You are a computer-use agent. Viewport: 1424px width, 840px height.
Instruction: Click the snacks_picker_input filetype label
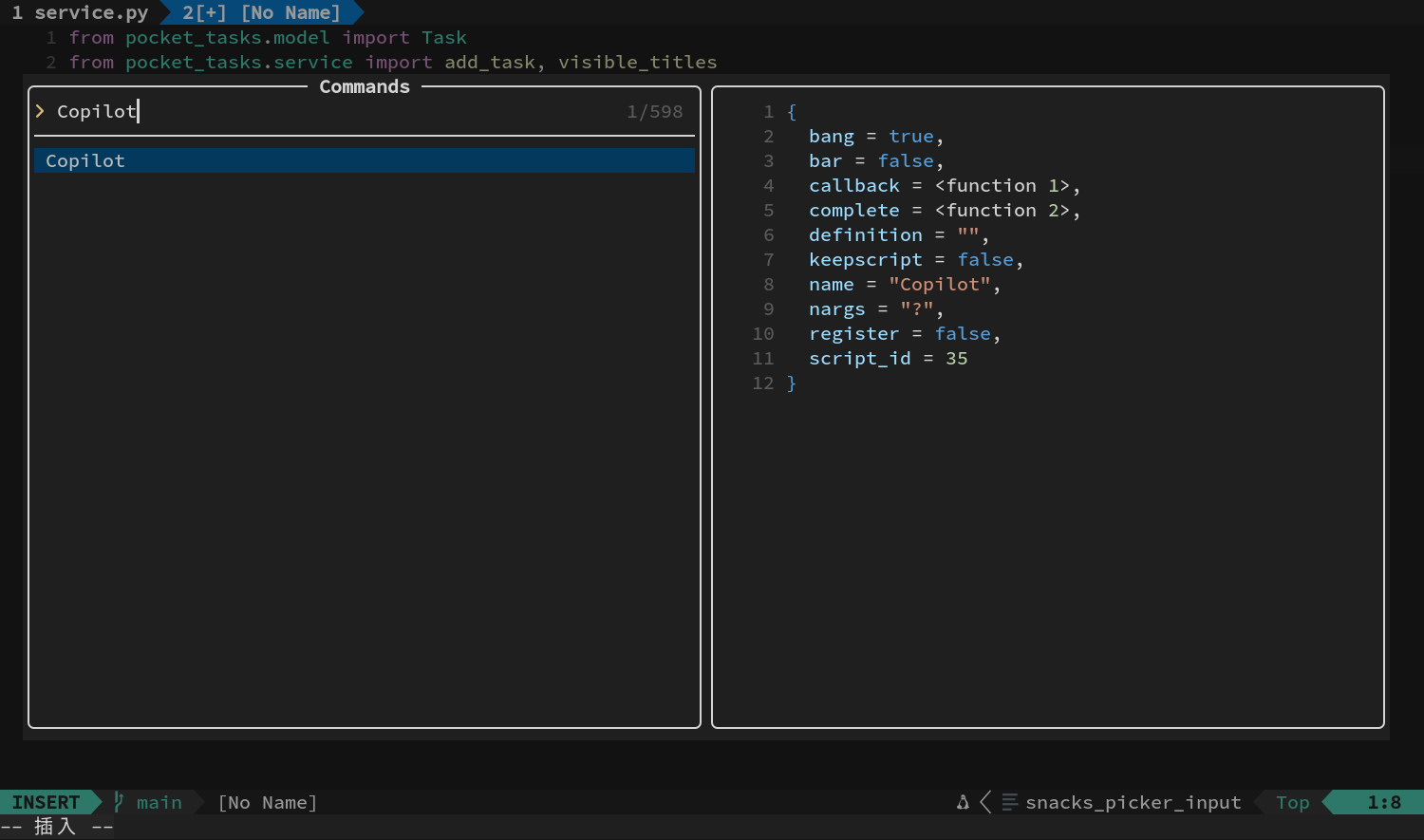click(1134, 802)
